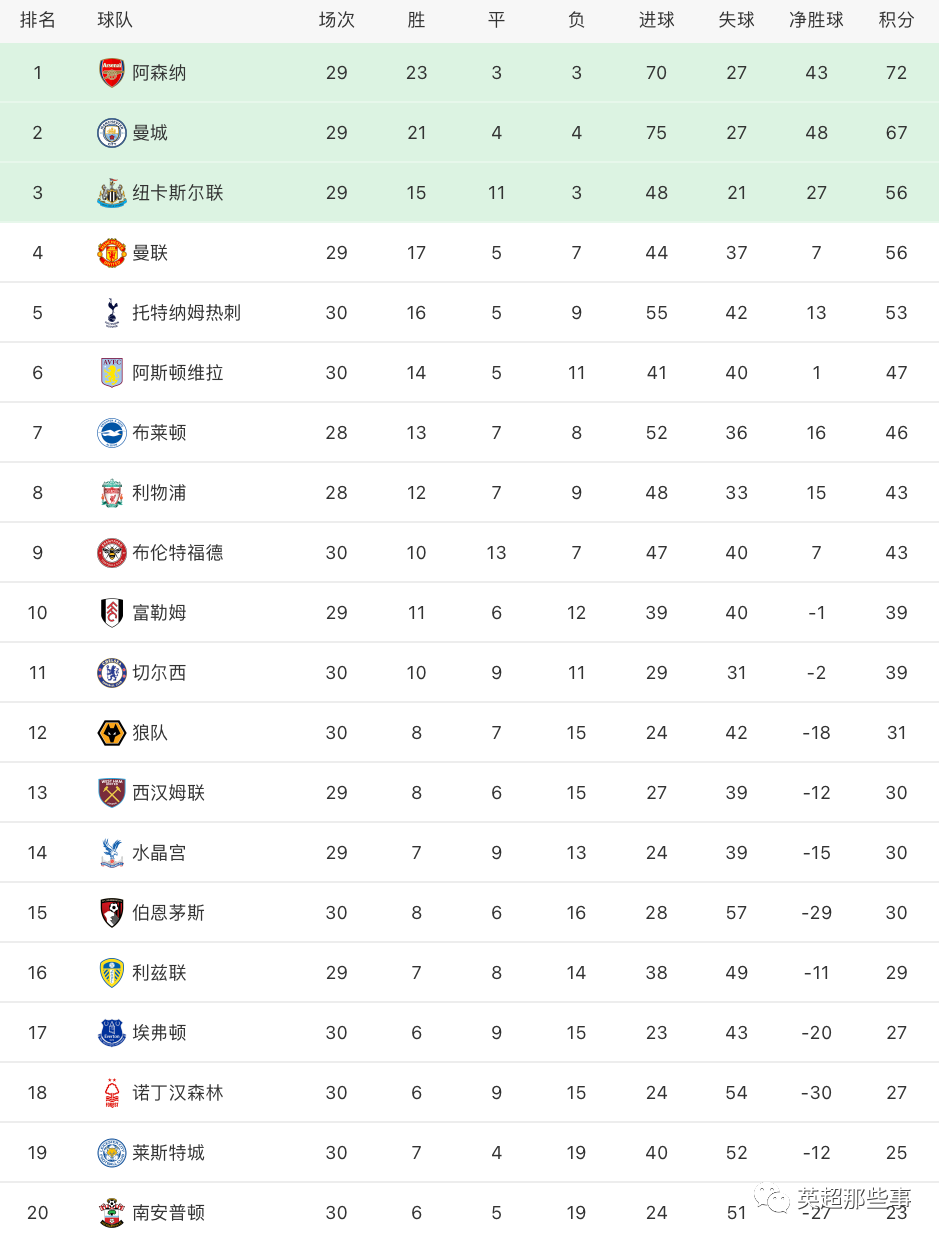The height and width of the screenshot is (1240, 942).
Task: Click the Chelsea club crest
Action: pyautogui.click(x=111, y=673)
